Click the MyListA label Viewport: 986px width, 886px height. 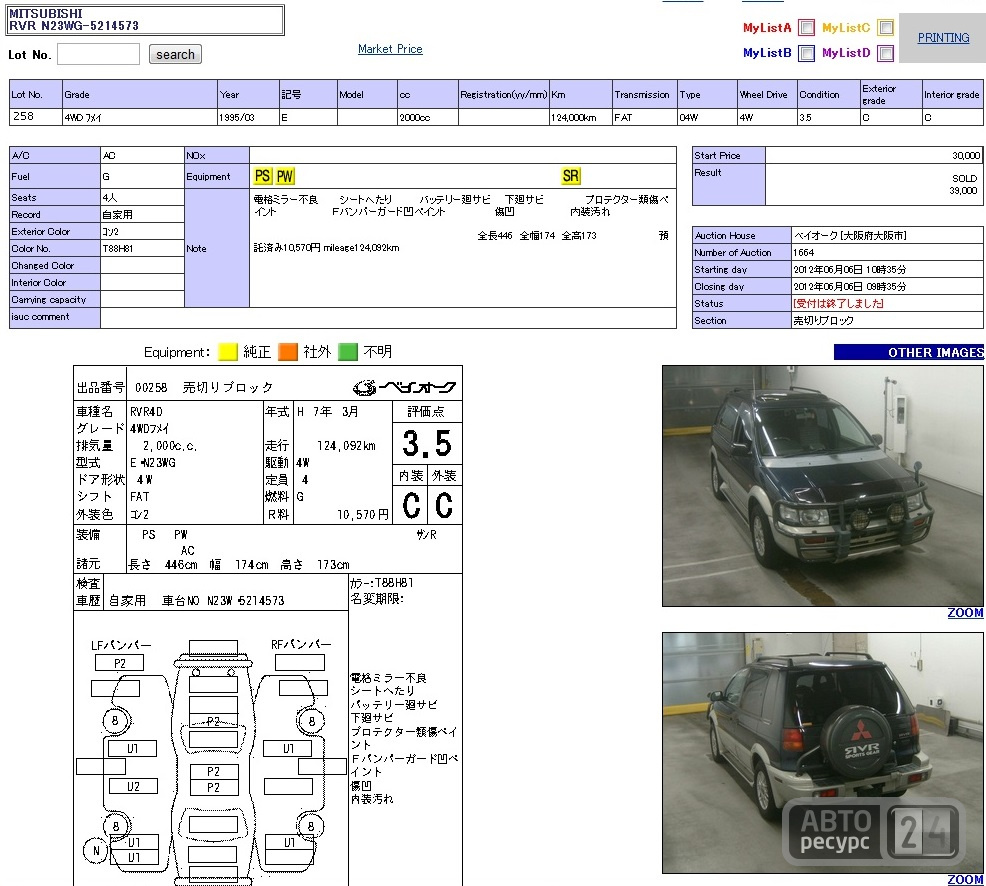[767, 28]
